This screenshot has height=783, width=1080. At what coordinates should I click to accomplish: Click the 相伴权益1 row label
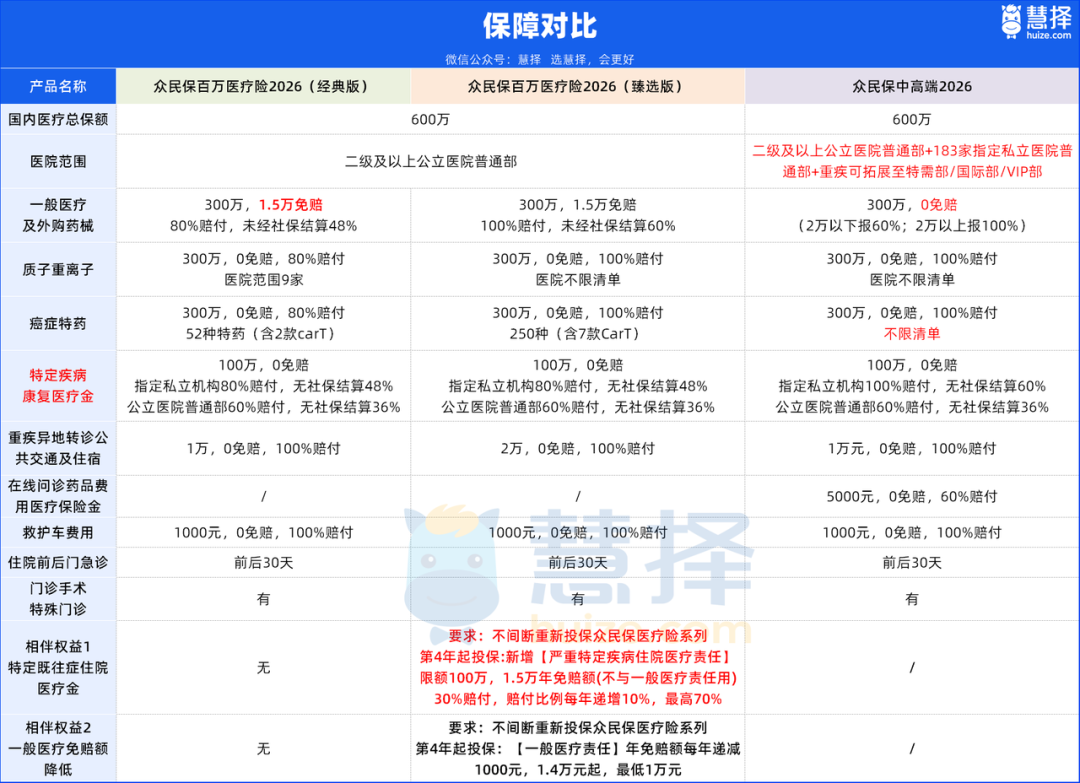point(58,667)
